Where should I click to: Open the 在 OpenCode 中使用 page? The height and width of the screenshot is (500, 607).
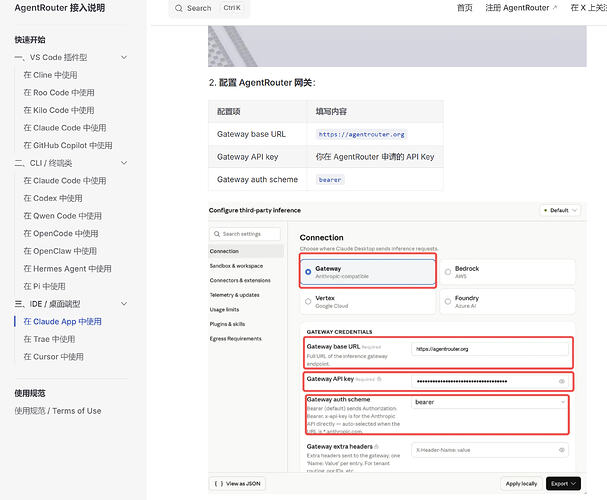(61, 233)
